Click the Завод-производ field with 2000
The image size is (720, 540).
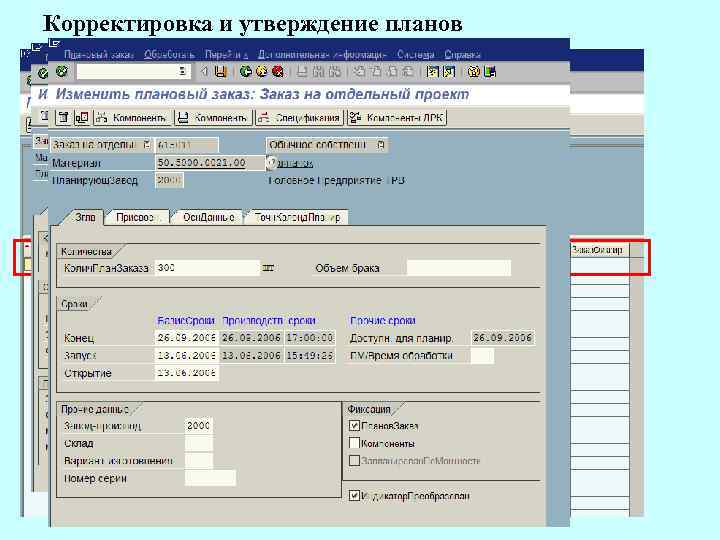pyautogui.click(x=198, y=426)
